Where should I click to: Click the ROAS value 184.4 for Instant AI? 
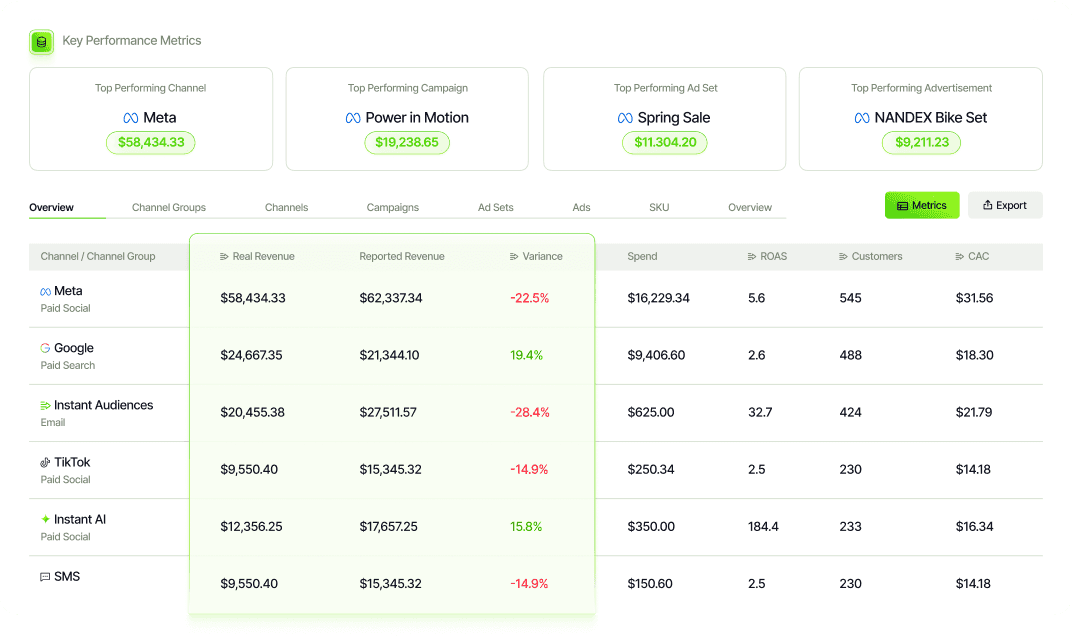[x=763, y=527]
